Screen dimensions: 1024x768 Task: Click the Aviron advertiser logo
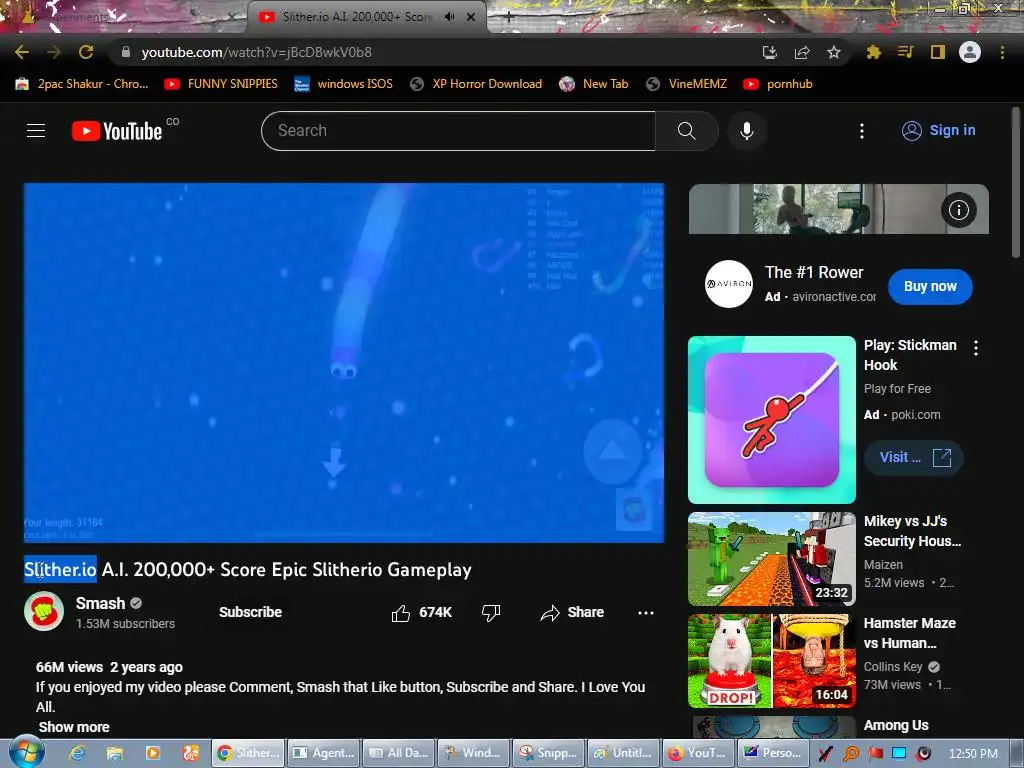point(729,284)
